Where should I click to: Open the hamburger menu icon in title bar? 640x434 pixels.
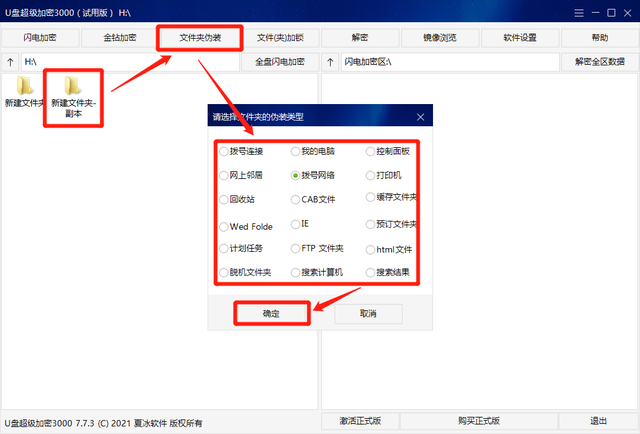[579, 13]
